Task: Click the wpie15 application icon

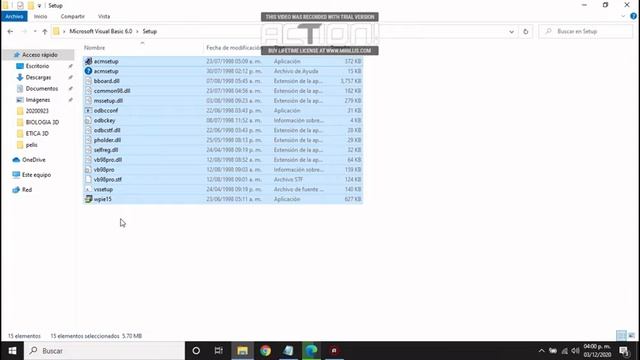Action: [88, 199]
